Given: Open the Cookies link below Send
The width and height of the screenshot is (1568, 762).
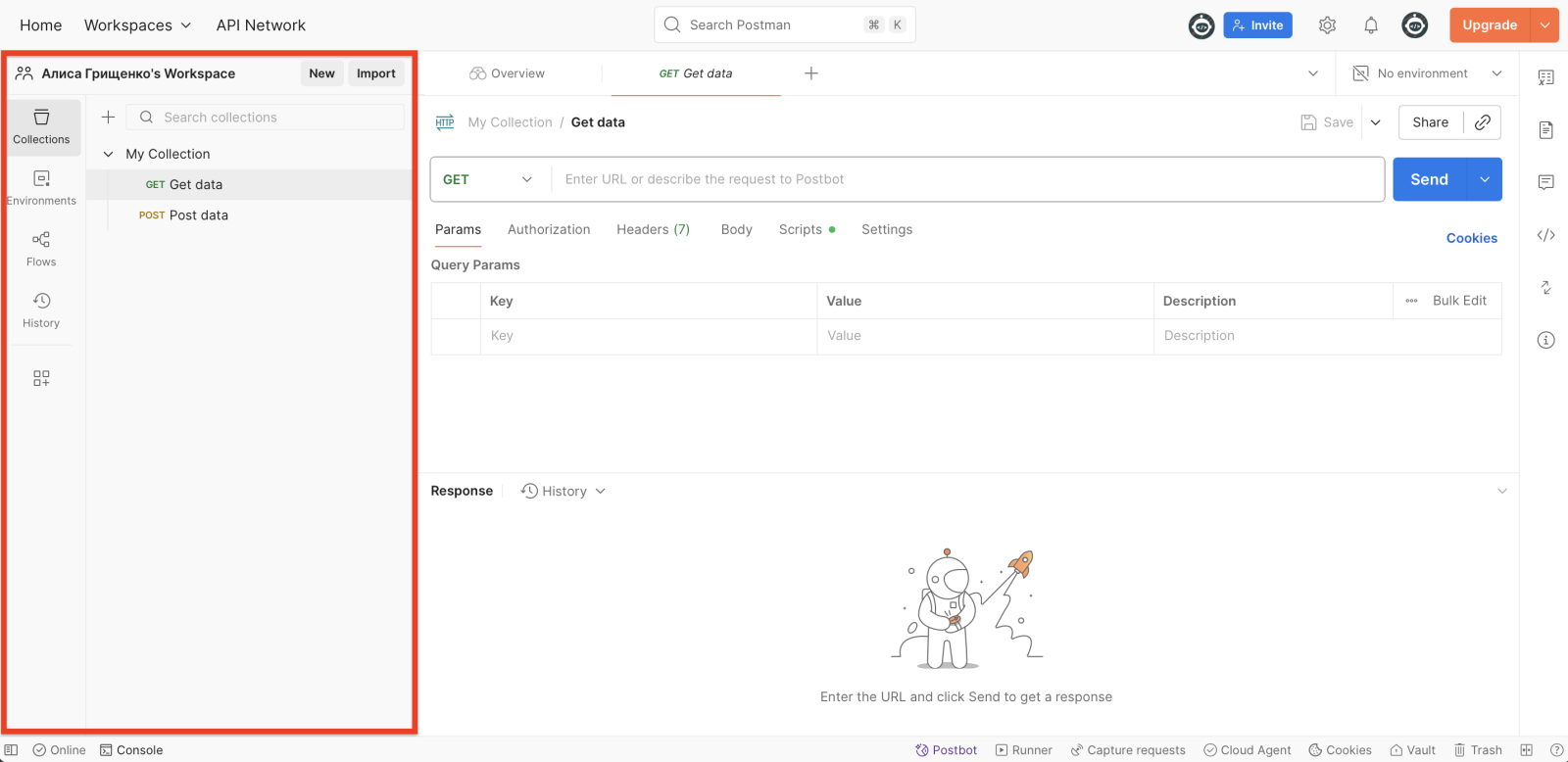Looking at the screenshot, I should click(1472, 238).
